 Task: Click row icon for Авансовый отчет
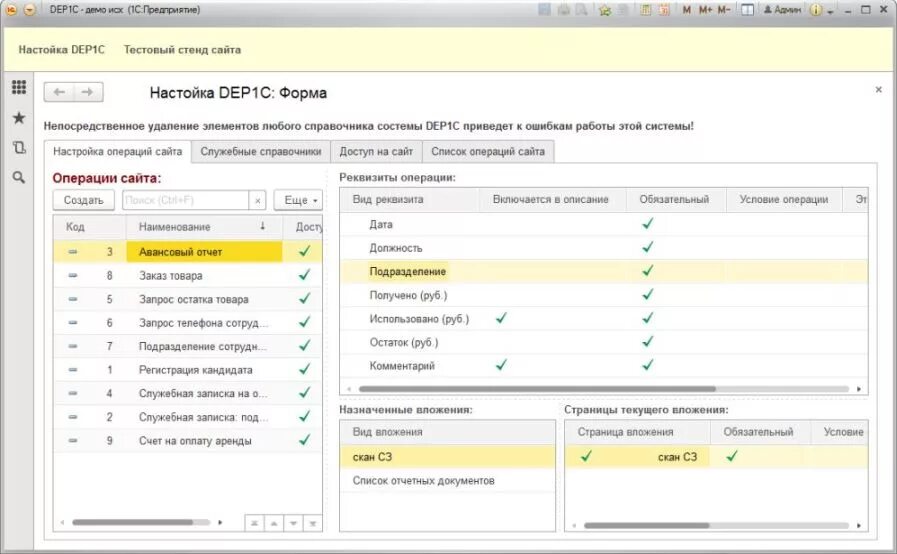[73, 252]
